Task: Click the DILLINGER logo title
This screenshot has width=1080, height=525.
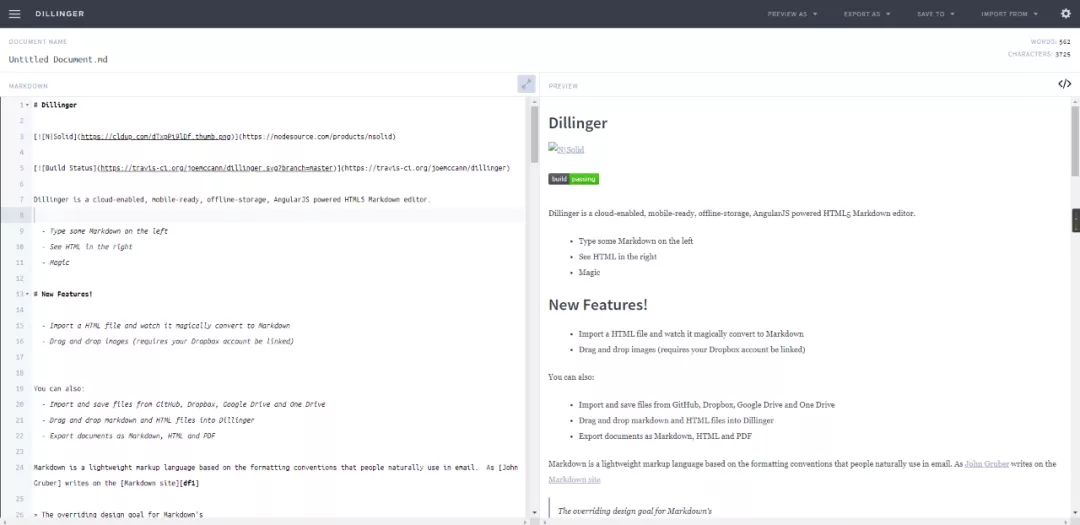Action: (59, 14)
